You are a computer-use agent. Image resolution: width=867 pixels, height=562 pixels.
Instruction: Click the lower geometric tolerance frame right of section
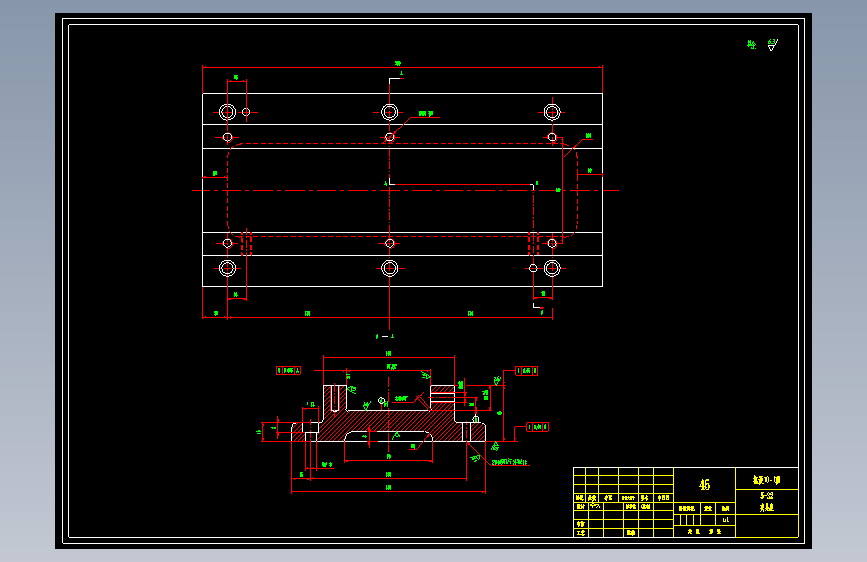click(537, 427)
